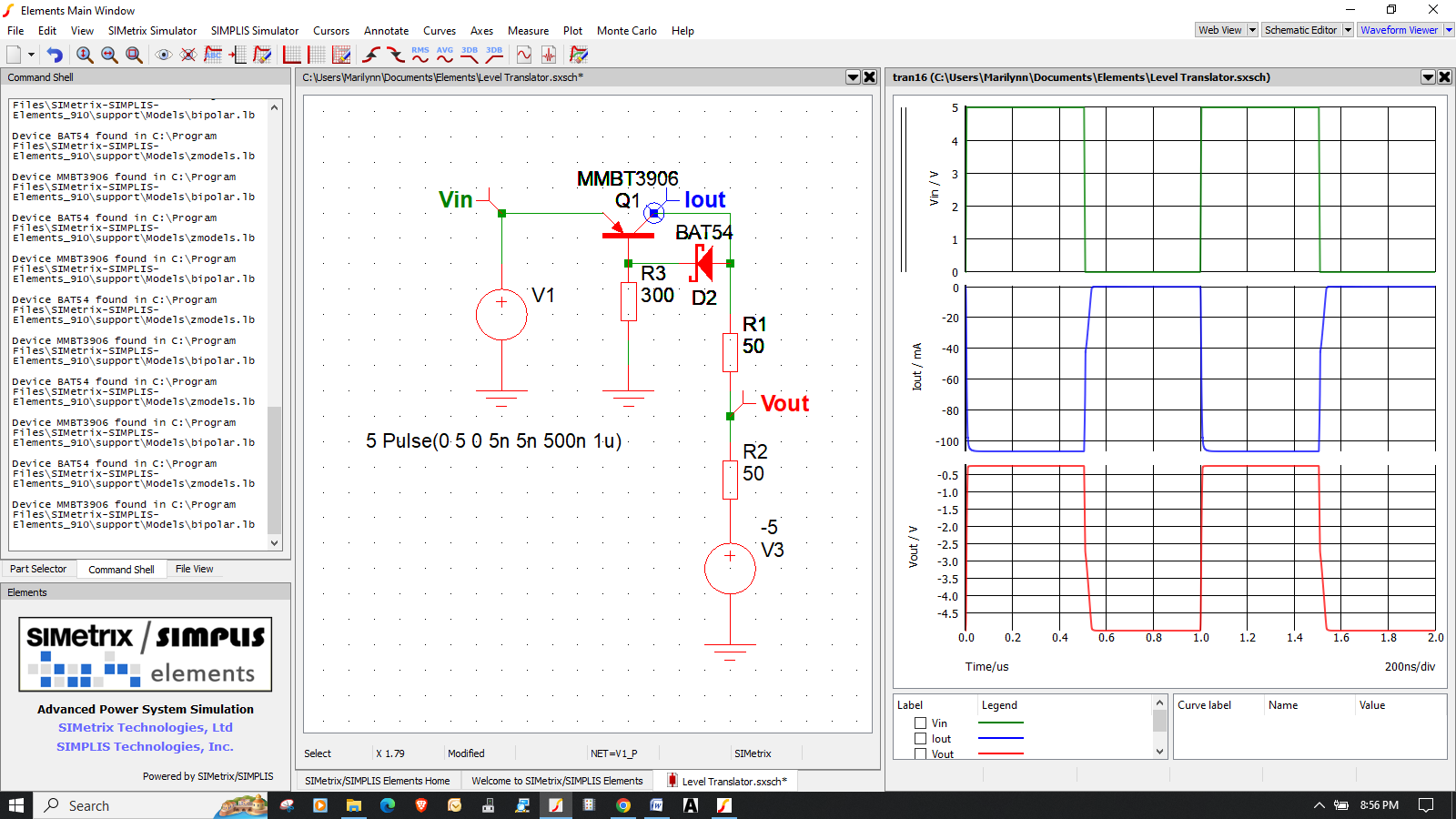Switch to the File View tab
Viewport: 1456px width, 819px height.
(x=194, y=569)
